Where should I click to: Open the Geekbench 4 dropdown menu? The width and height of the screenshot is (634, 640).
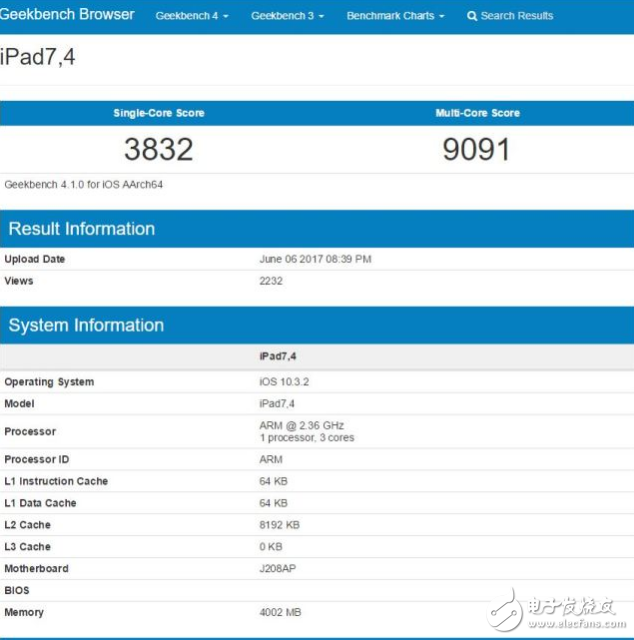coord(192,16)
